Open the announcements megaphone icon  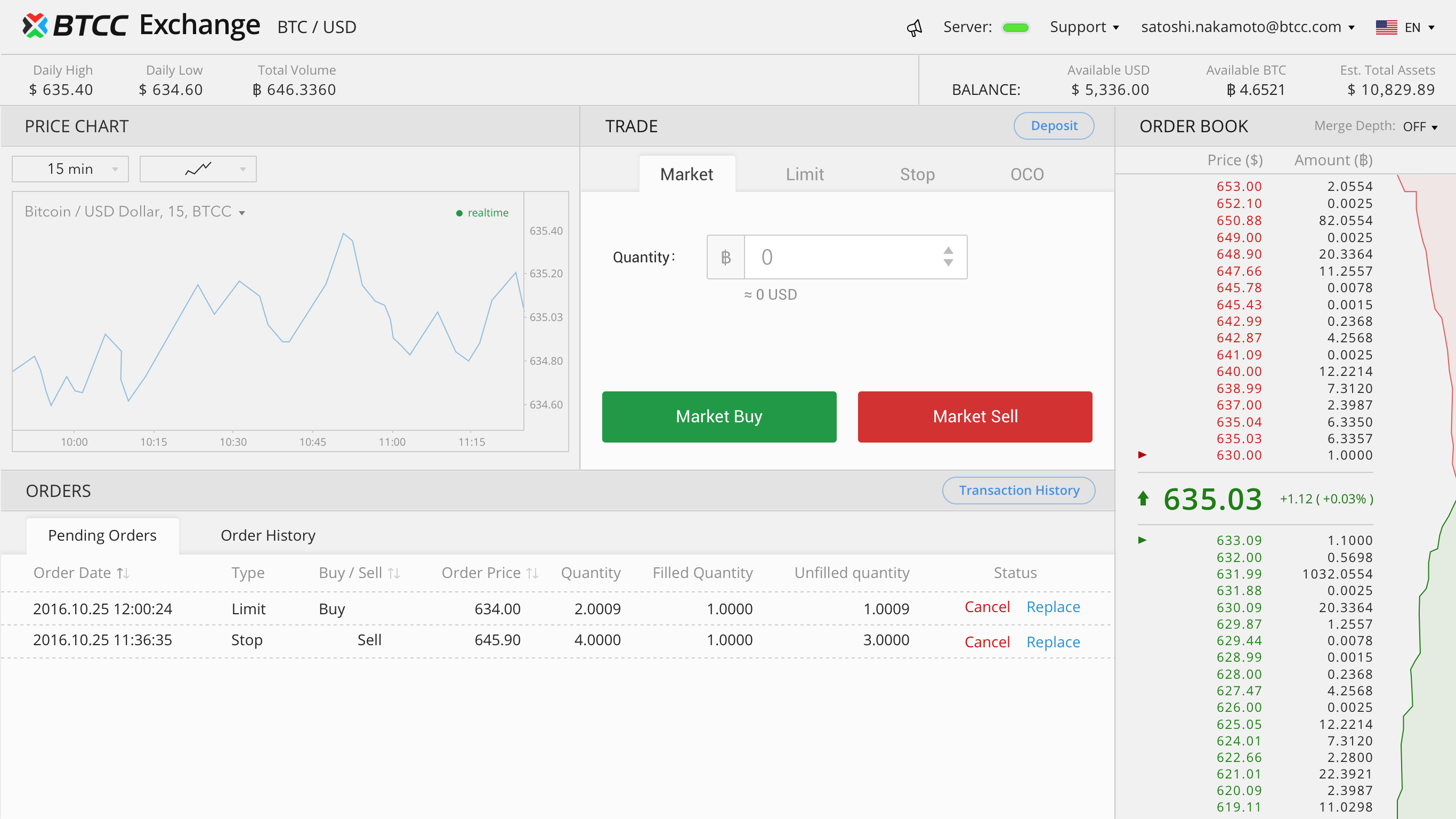pyautogui.click(x=914, y=28)
